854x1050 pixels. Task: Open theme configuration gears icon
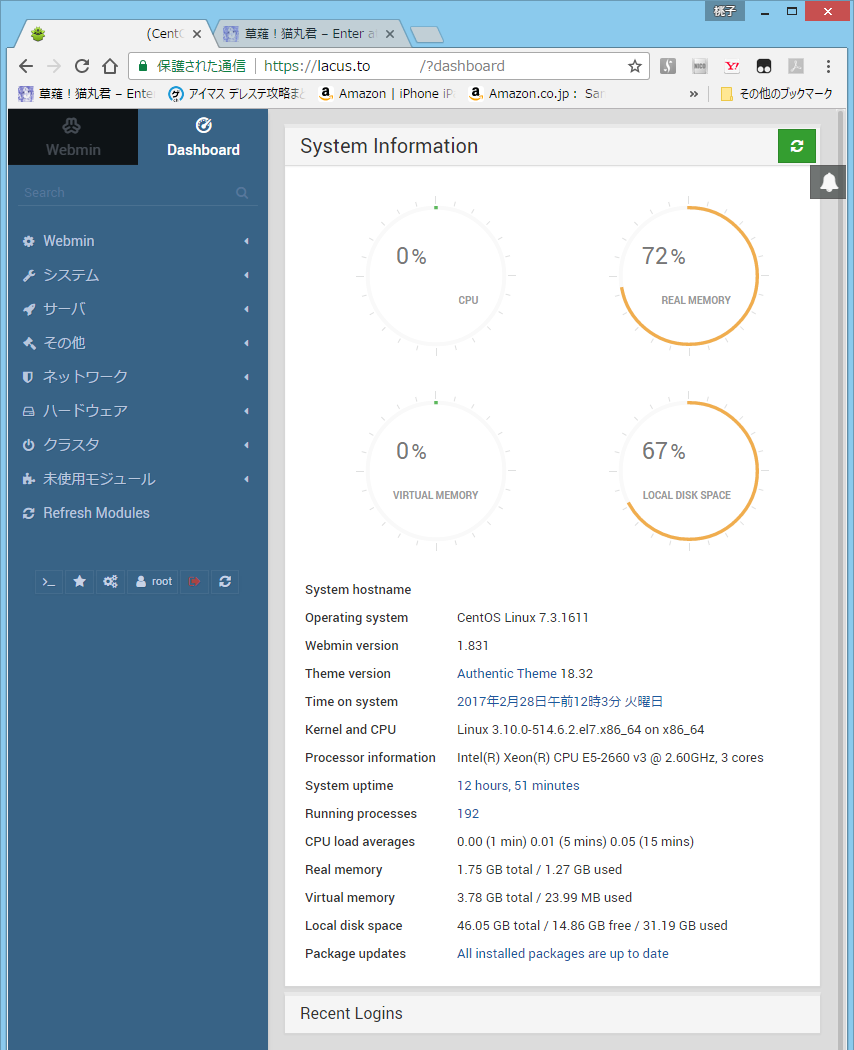coord(110,582)
